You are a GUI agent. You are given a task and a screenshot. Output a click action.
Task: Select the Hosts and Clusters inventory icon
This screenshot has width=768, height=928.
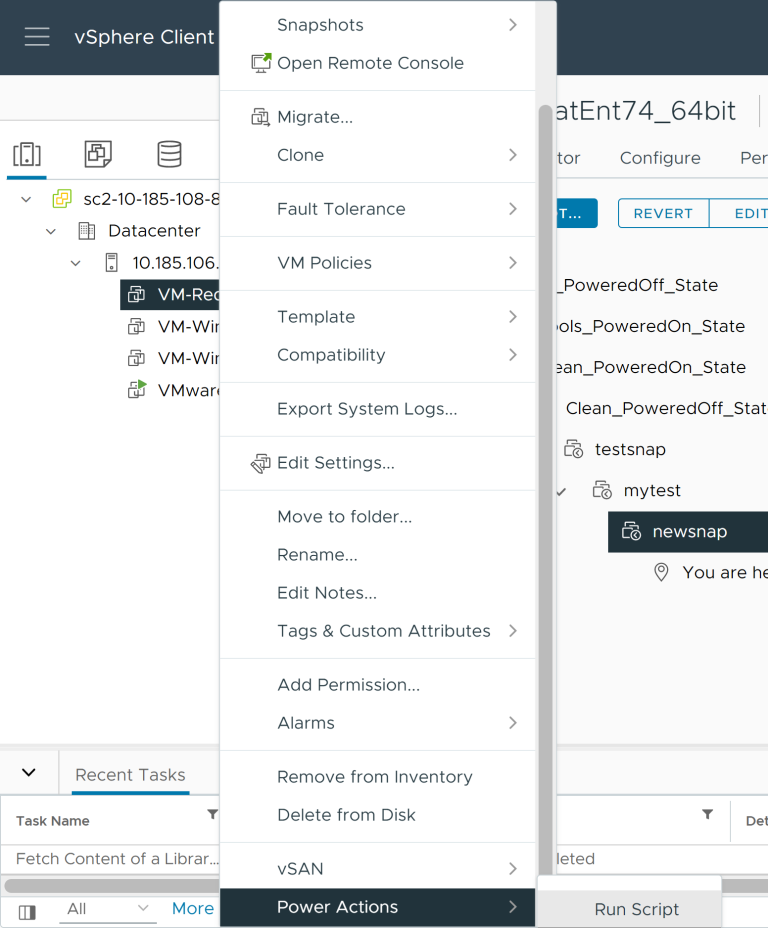click(x=27, y=154)
